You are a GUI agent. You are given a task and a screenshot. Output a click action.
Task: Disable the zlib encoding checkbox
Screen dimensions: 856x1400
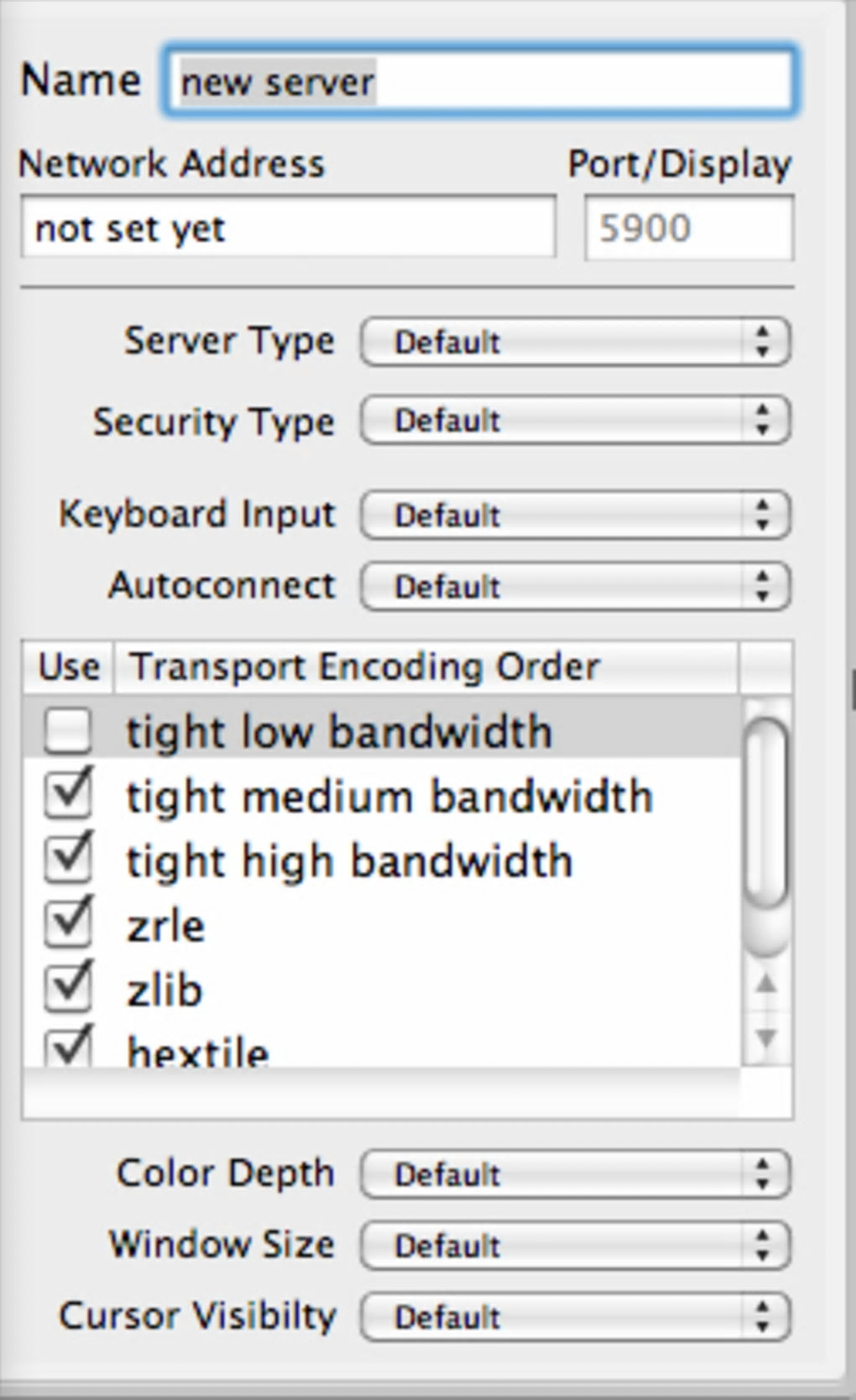pyautogui.click(x=68, y=989)
